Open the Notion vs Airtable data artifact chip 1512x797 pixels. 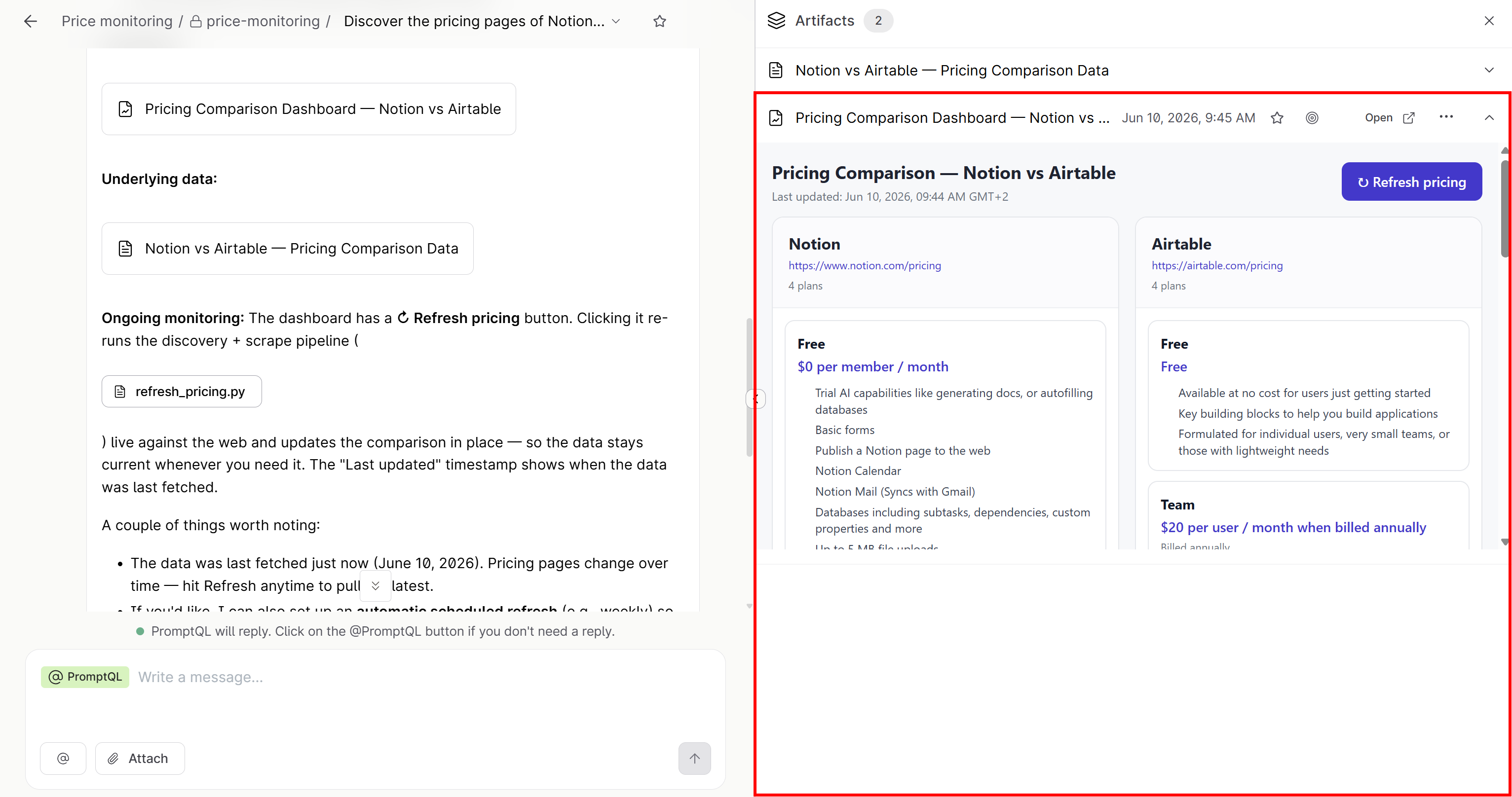pos(288,249)
